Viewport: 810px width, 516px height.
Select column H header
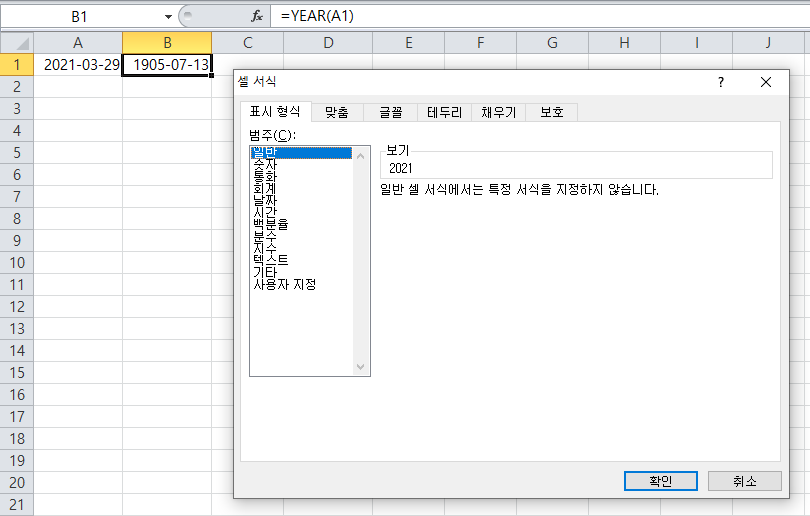624,42
